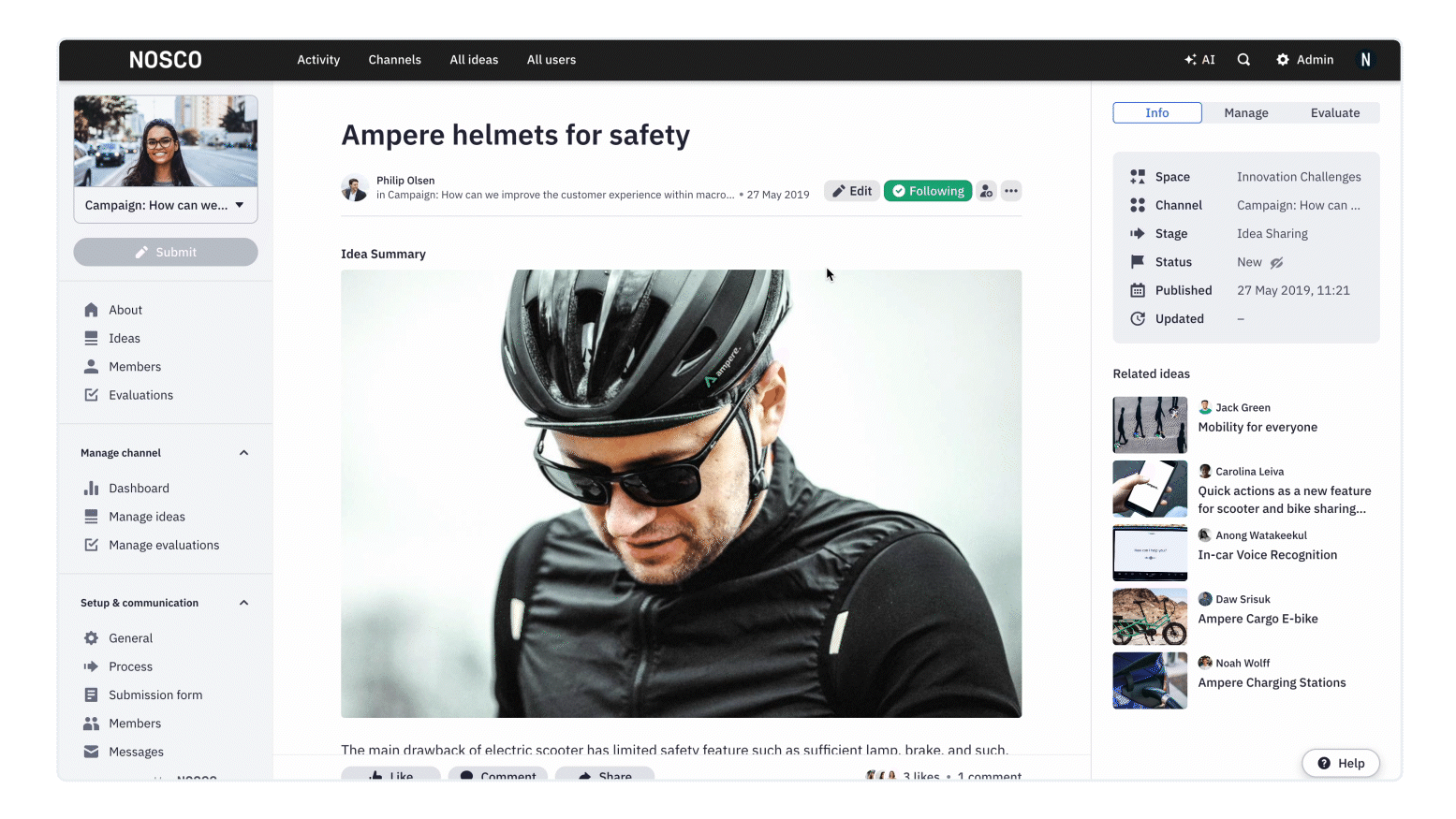Open the campaign link under Philip Olsen
The width and height of the screenshot is (1456, 819).
pos(560,196)
